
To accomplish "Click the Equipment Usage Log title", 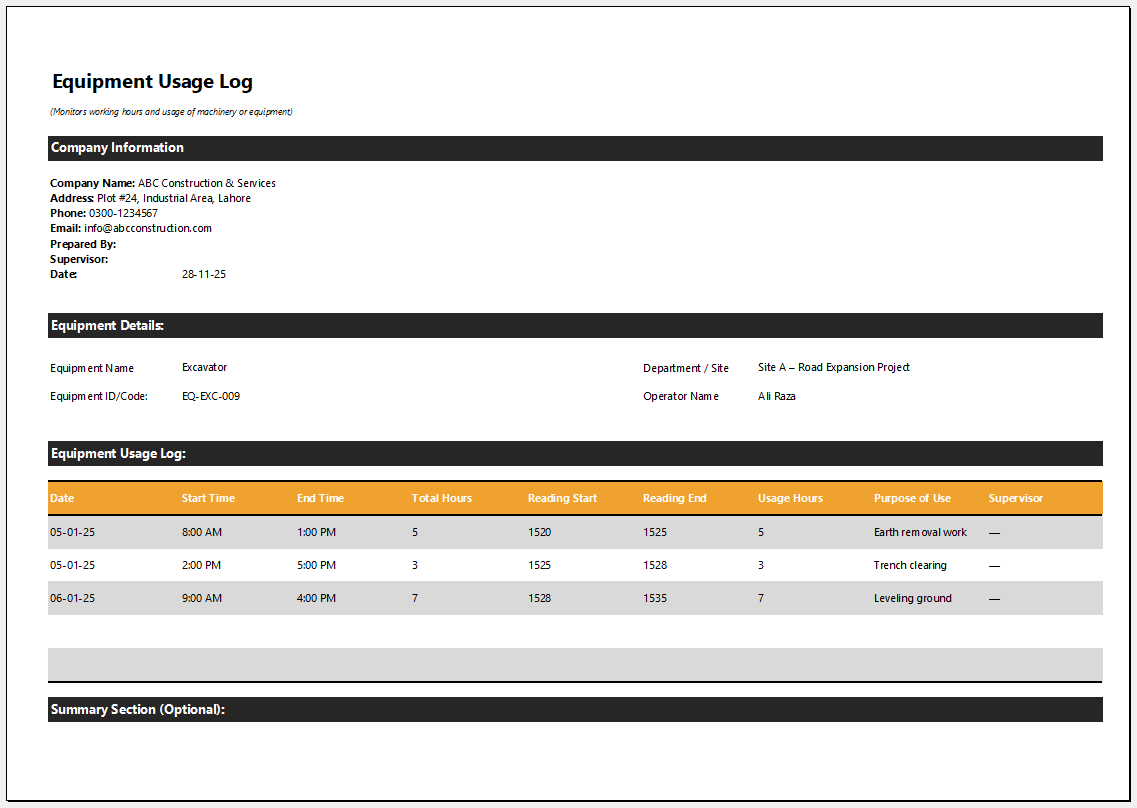I will (x=152, y=82).
